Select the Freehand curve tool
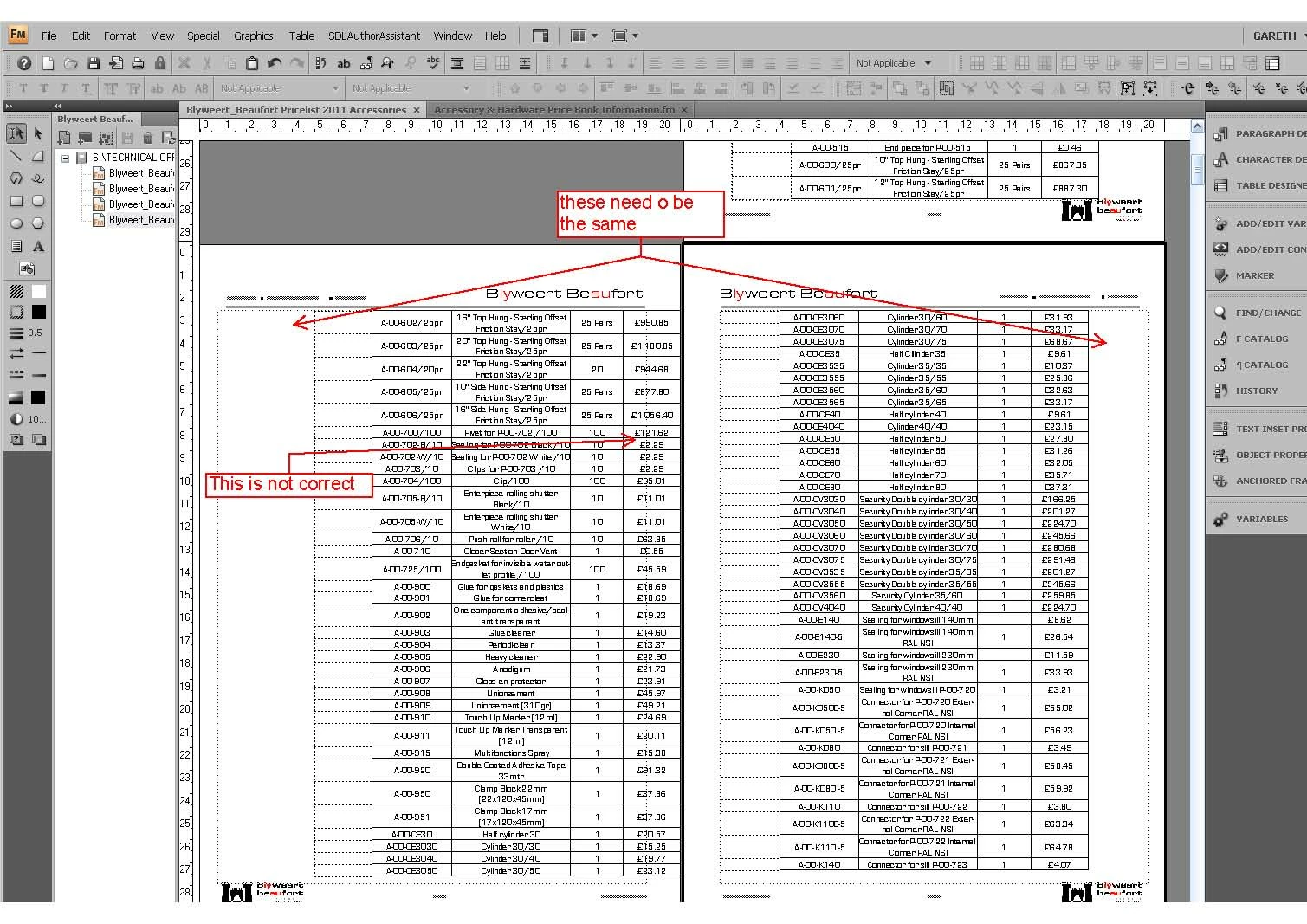1307x924 pixels. coord(38,178)
